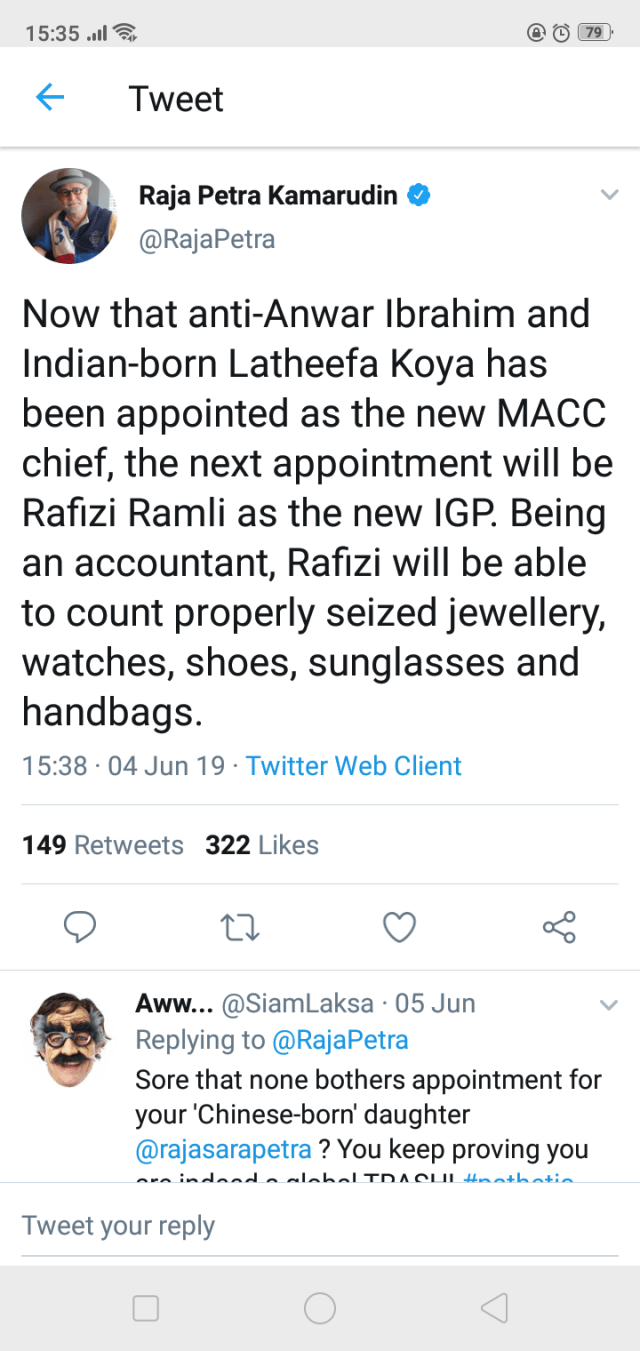View the 322 Likes list
This screenshot has height=1351, width=640.
tap(262, 845)
